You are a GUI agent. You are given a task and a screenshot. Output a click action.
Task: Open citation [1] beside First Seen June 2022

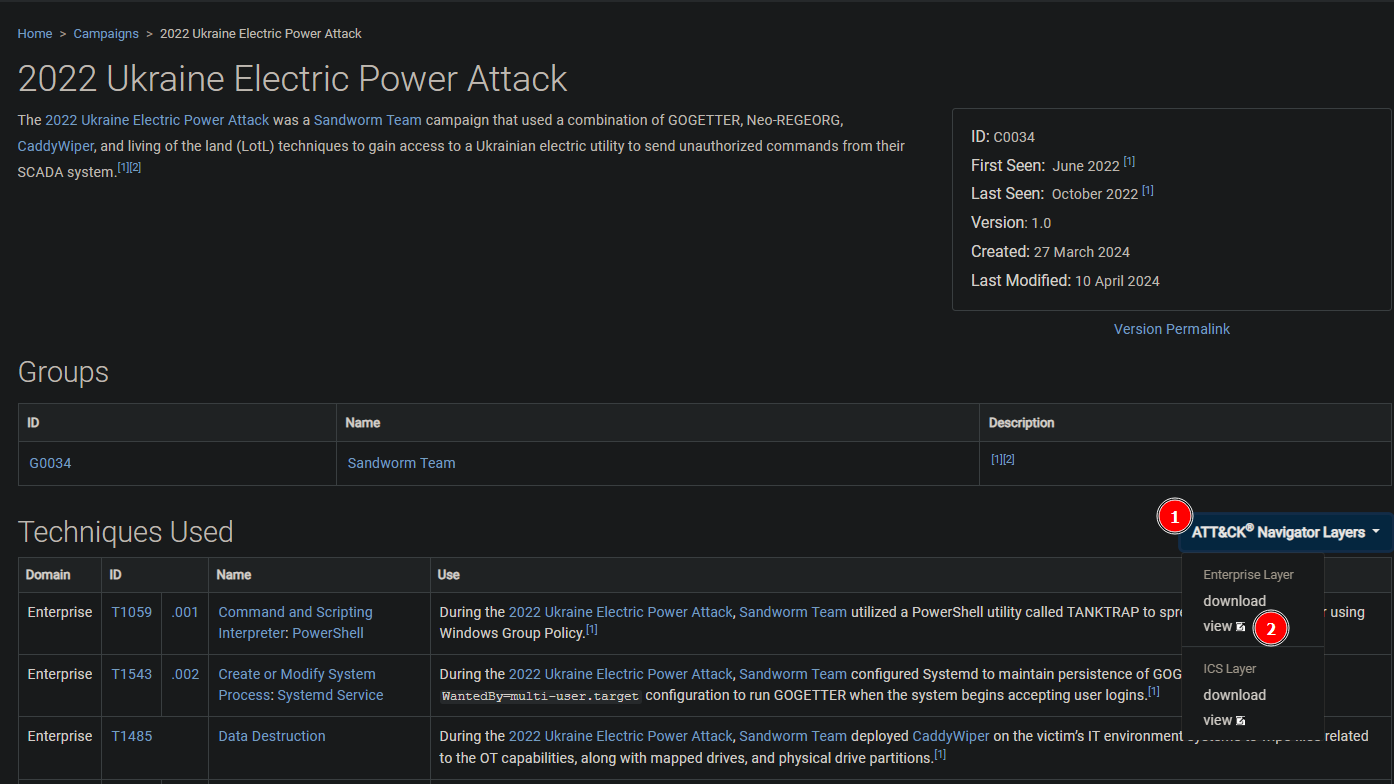click(1129, 162)
